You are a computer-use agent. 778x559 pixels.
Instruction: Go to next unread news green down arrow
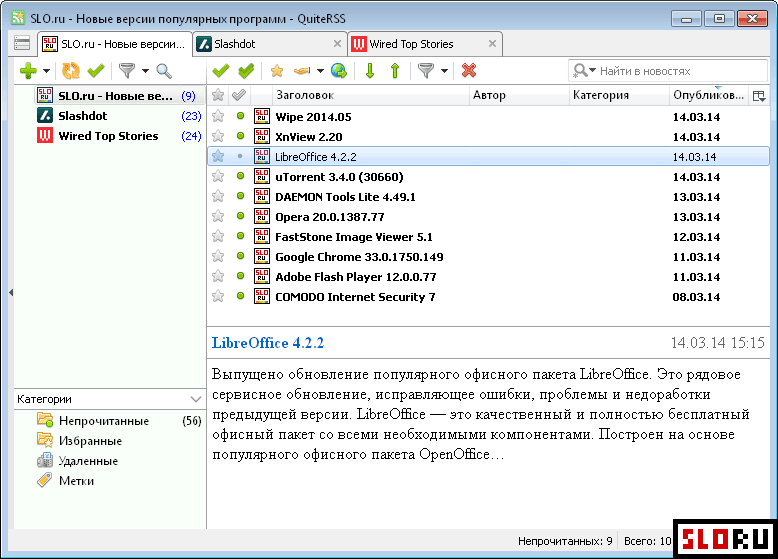[370, 71]
